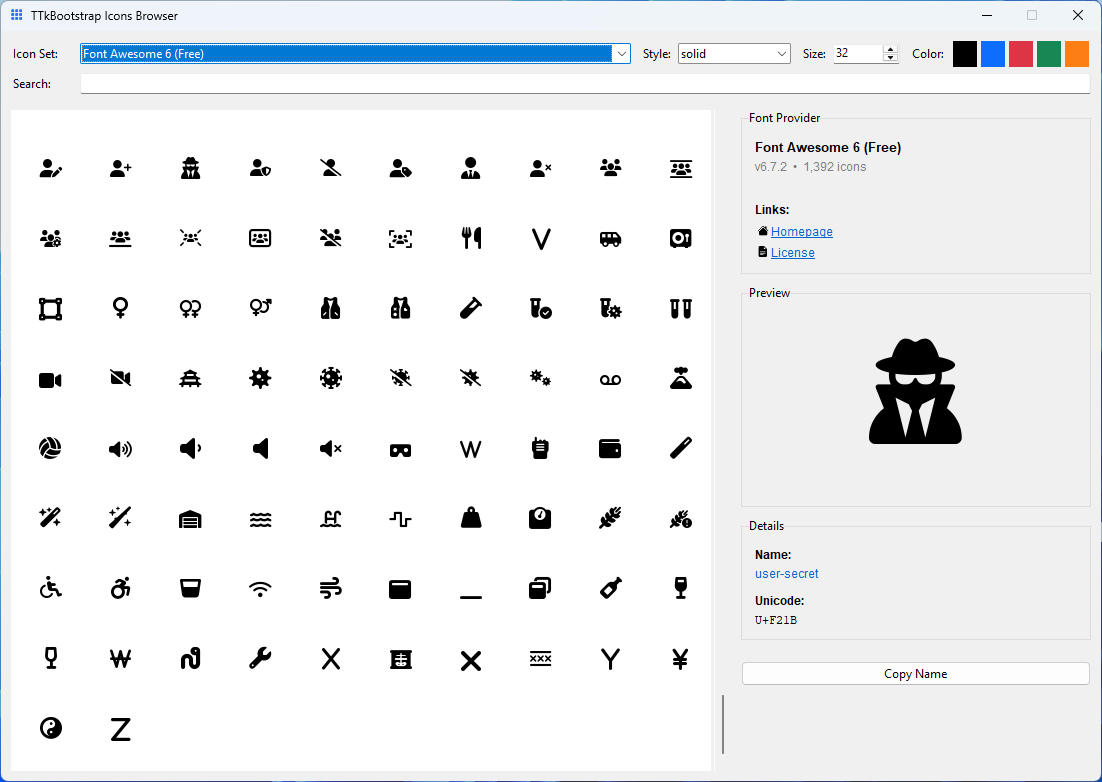Click the virus icon
The width and height of the screenshot is (1102, 782).
point(260,378)
